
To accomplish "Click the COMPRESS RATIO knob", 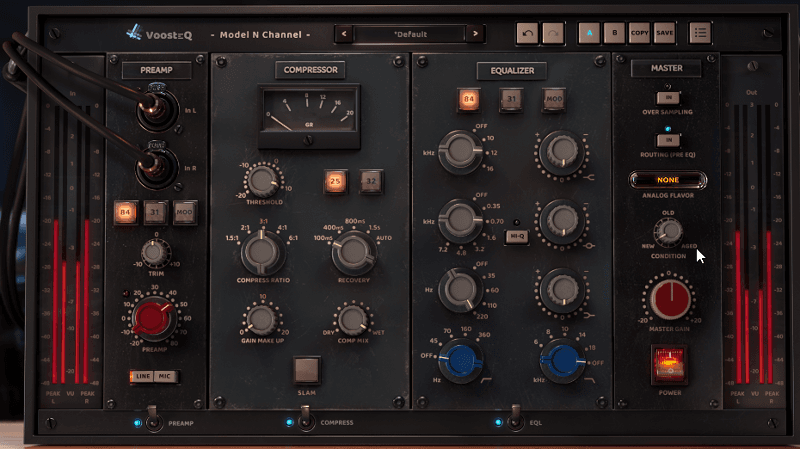I will [262, 252].
